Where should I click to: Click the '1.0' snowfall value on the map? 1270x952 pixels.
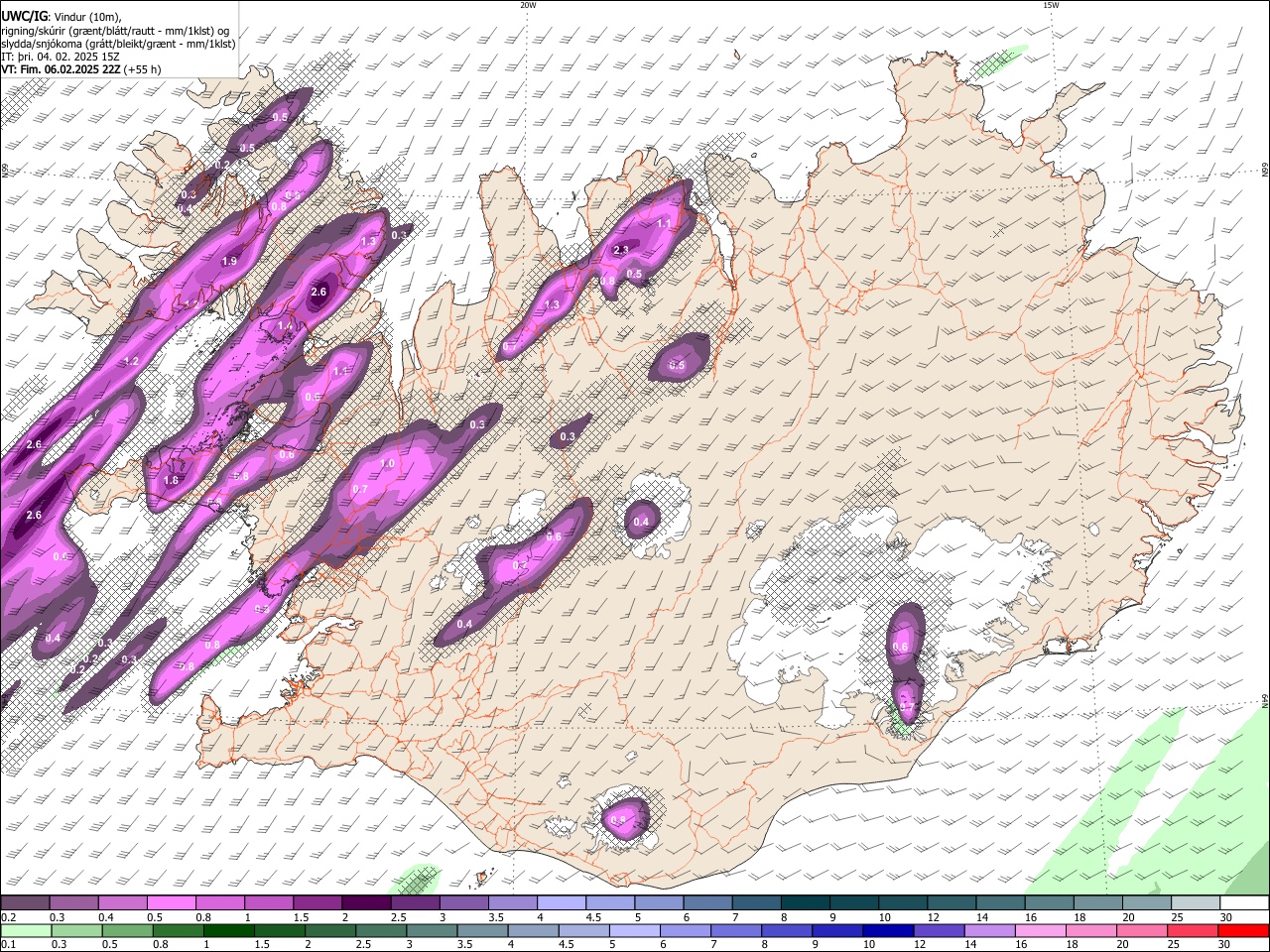click(387, 464)
